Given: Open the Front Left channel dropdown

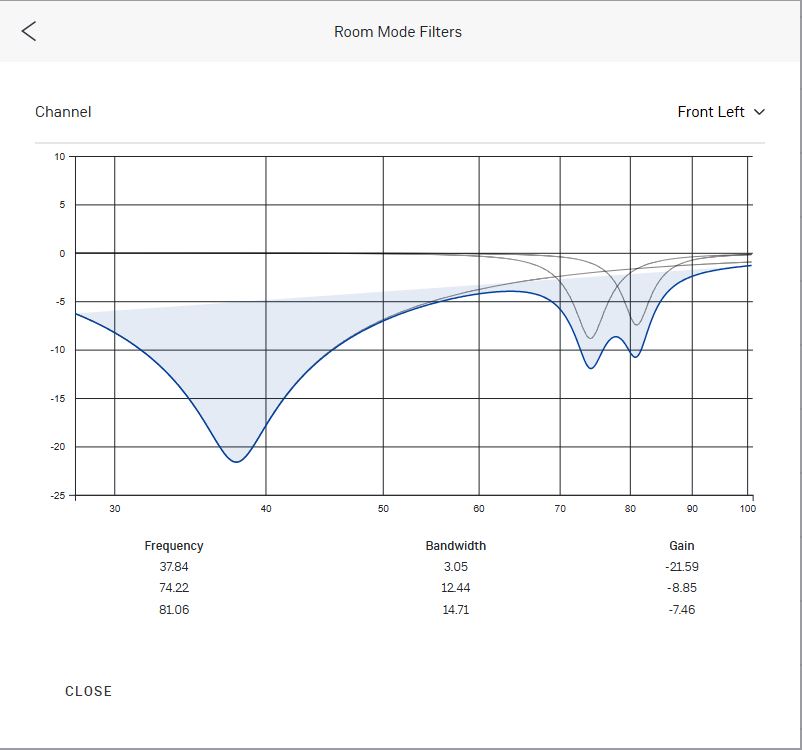Looking at the screenshot, I should click(x=721, y=112).
